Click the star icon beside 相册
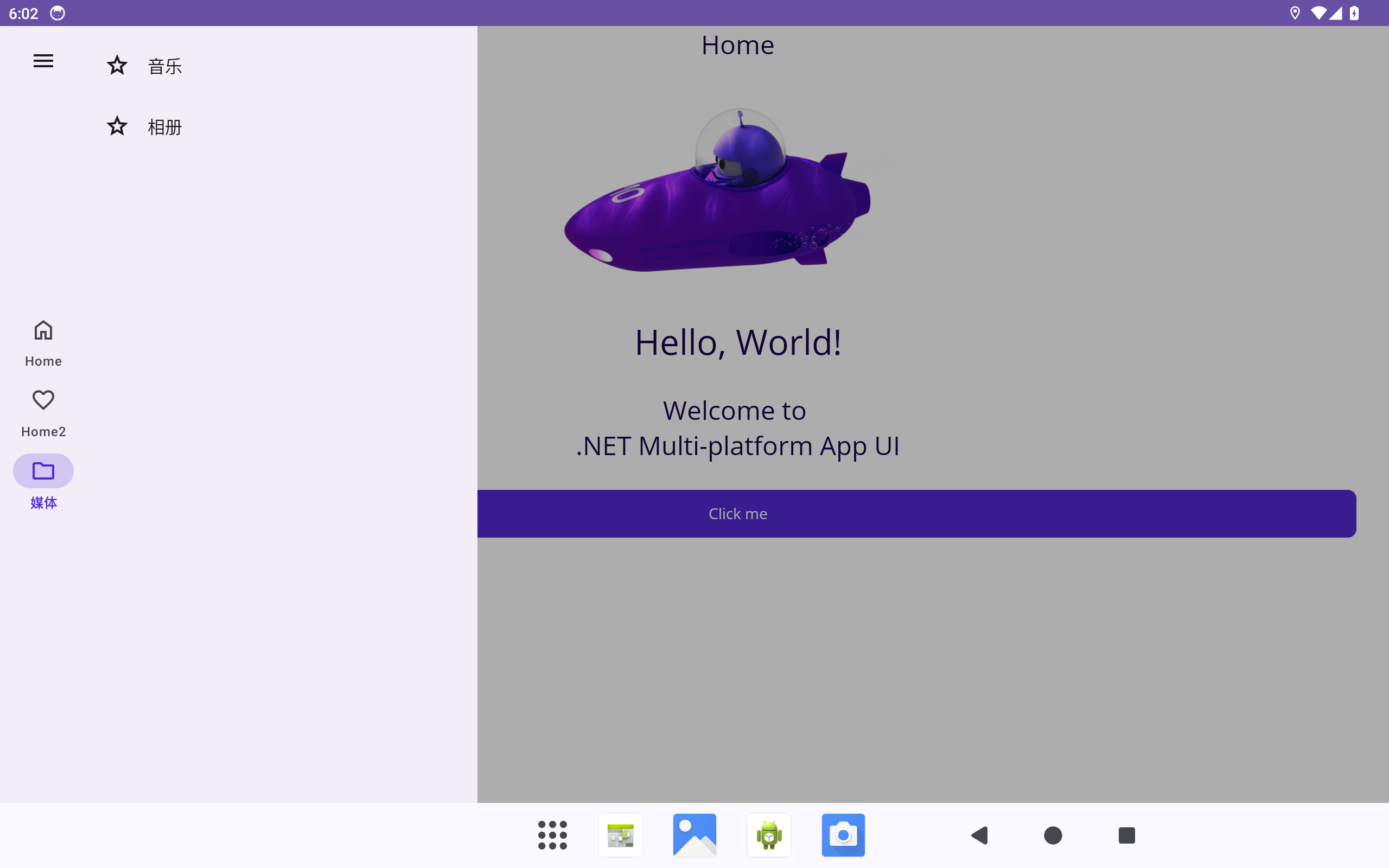The image size is (1389, 868). pyautogui.click(x=117, y=126)
